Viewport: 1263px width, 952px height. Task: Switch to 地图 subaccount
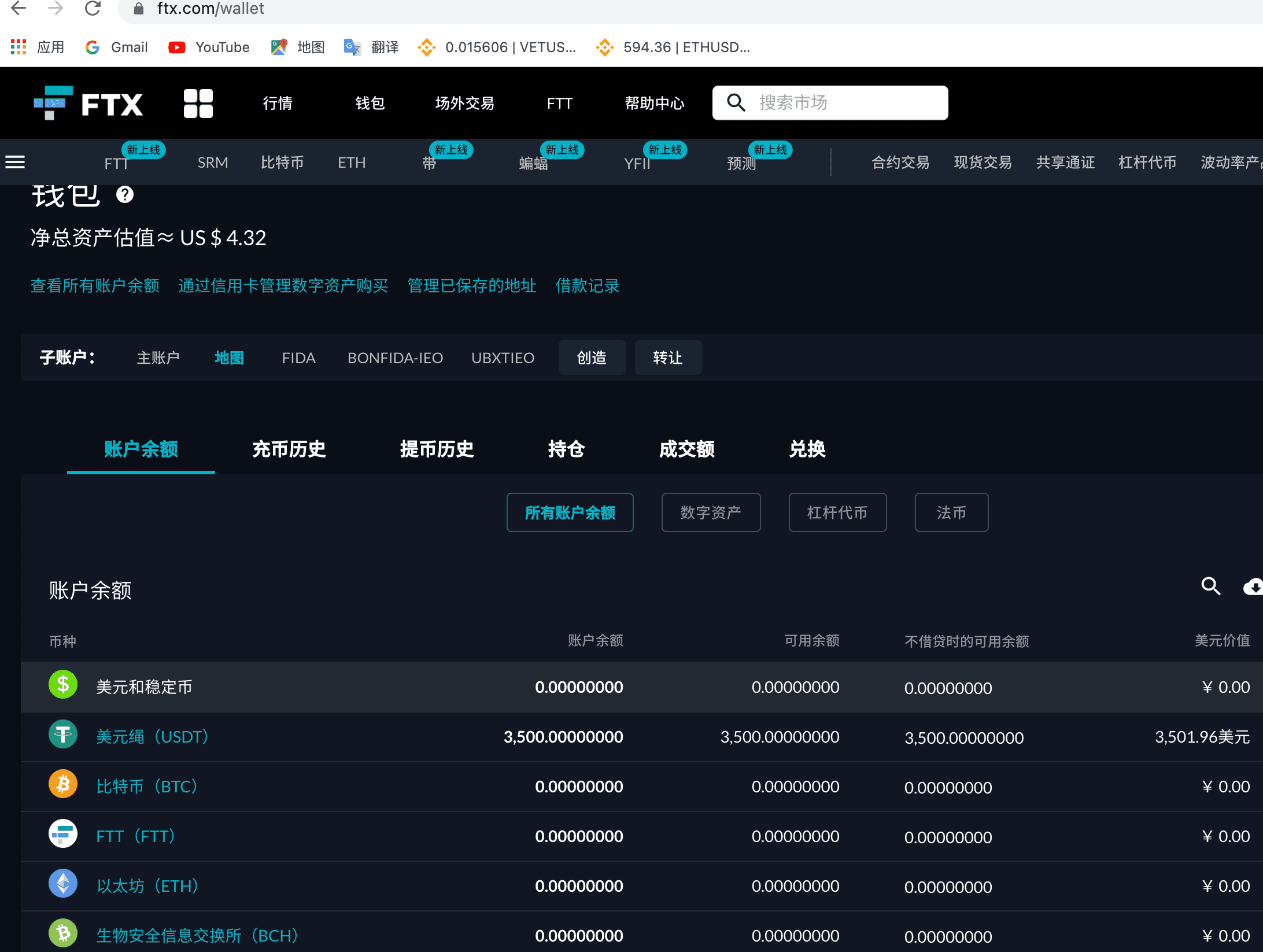(x=229, y=358)
